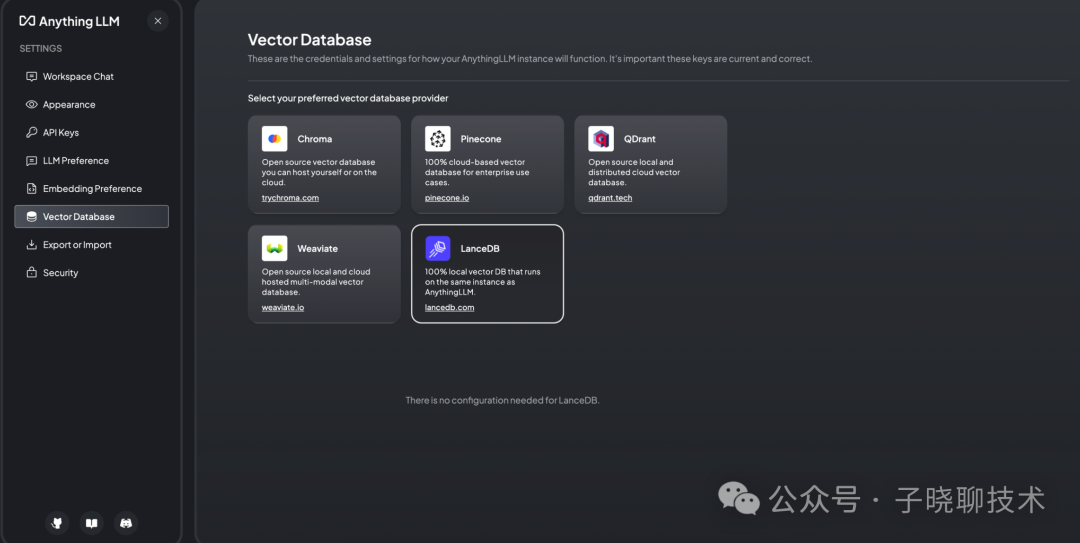Image resolution: width=1080 pixels, height=543 pixels.
Task: Click the LLM Preference chat icon
Action: coord(31,161)
